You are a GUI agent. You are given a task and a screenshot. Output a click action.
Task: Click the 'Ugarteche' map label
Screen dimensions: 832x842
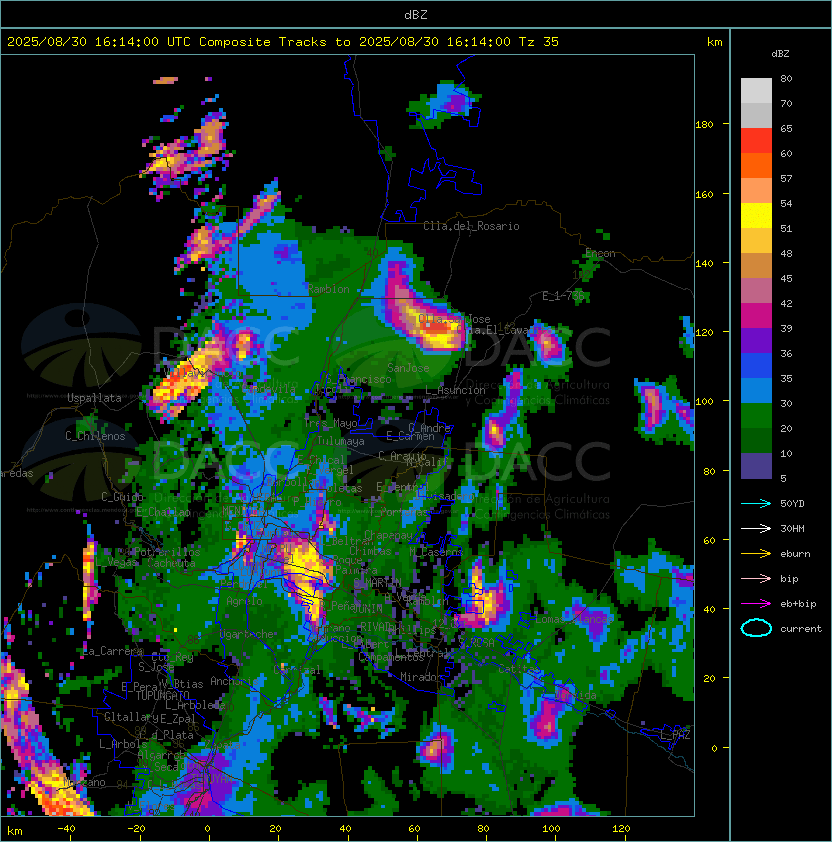click(247, 634)
